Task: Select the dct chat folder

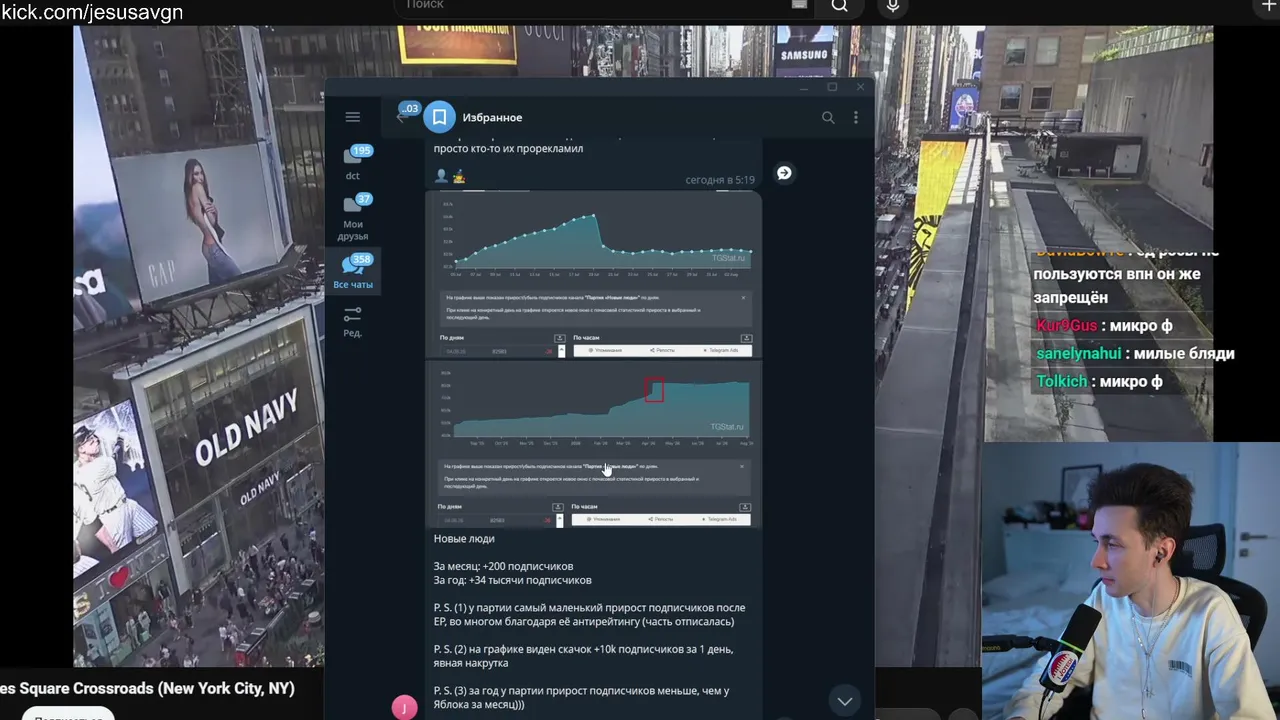Action: 353,164
